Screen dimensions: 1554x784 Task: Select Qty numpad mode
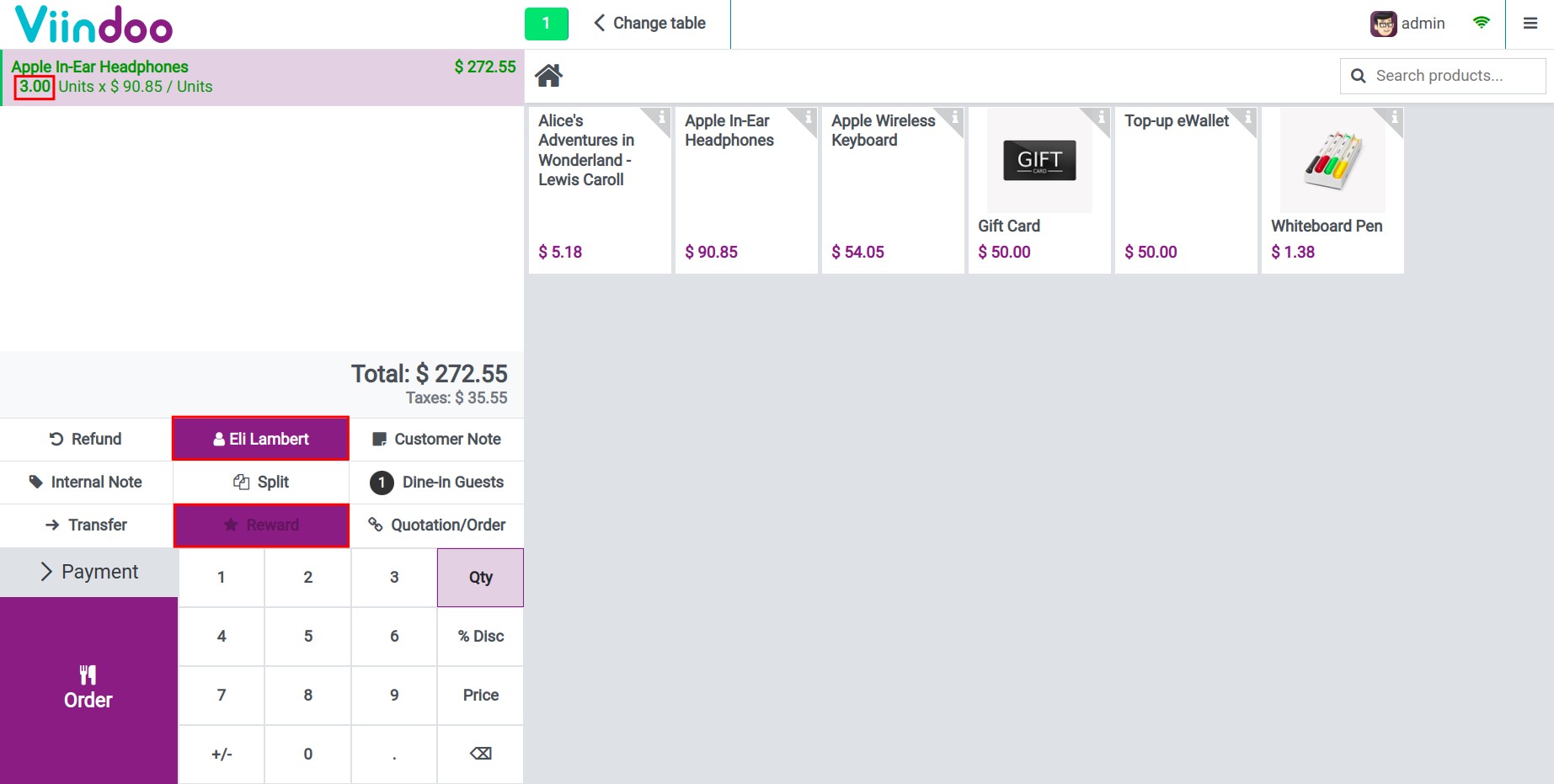tap(480, 578)
